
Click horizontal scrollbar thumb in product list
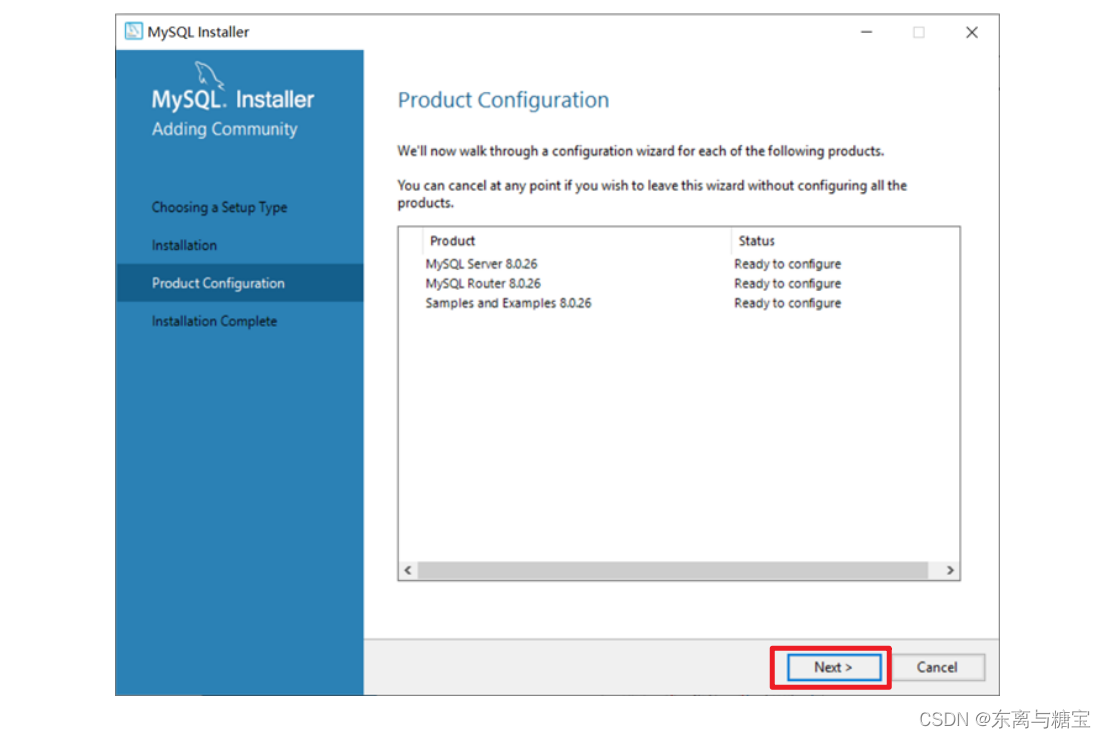(x=673, y=570)
